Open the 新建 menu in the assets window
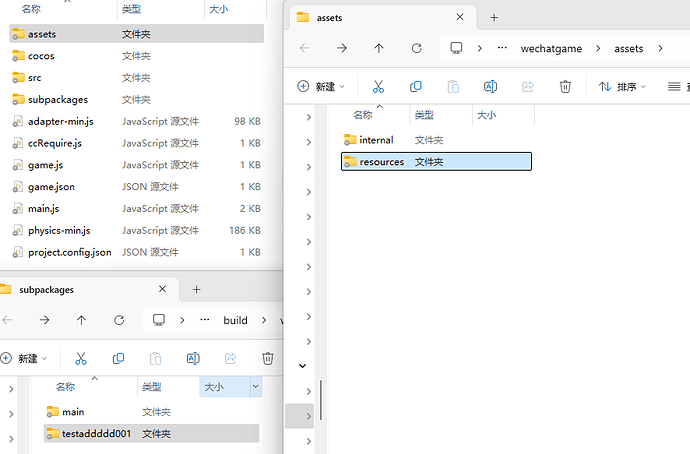The width and height of the screenshot is (690, 454). [321, 86]
